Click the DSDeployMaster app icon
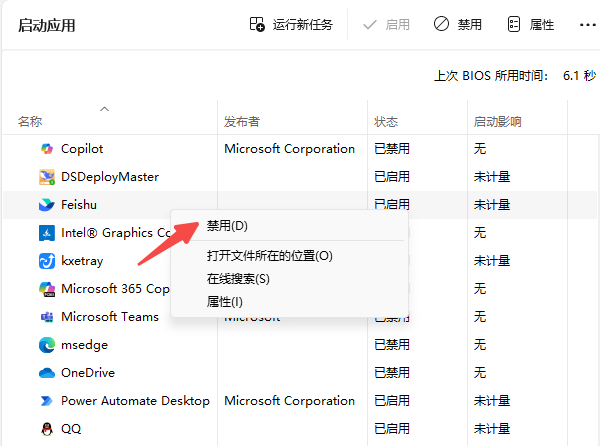Screen dimensions: 600x446 click(x=46, y=177)
